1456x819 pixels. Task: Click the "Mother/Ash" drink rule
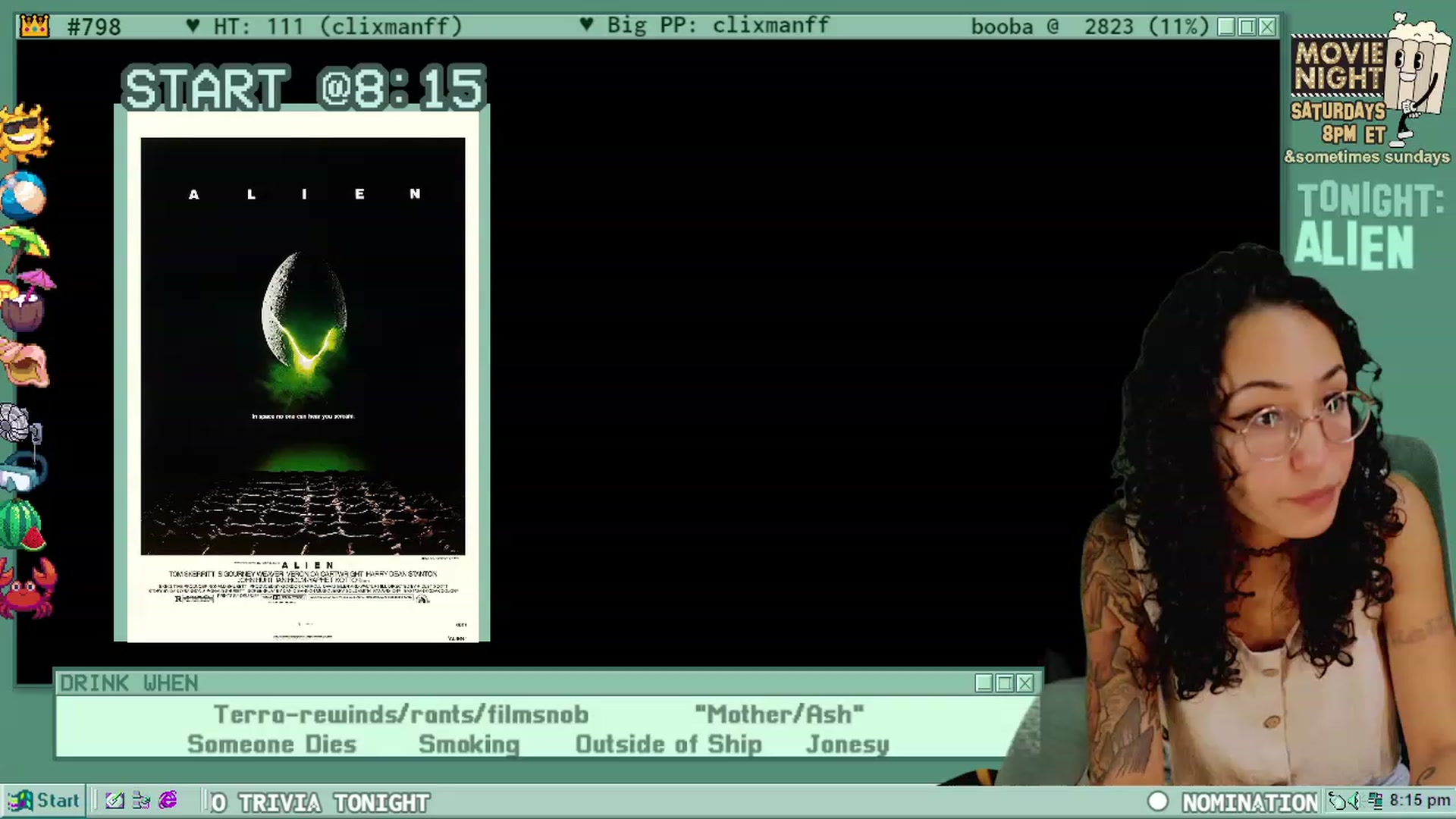[779, 714]
